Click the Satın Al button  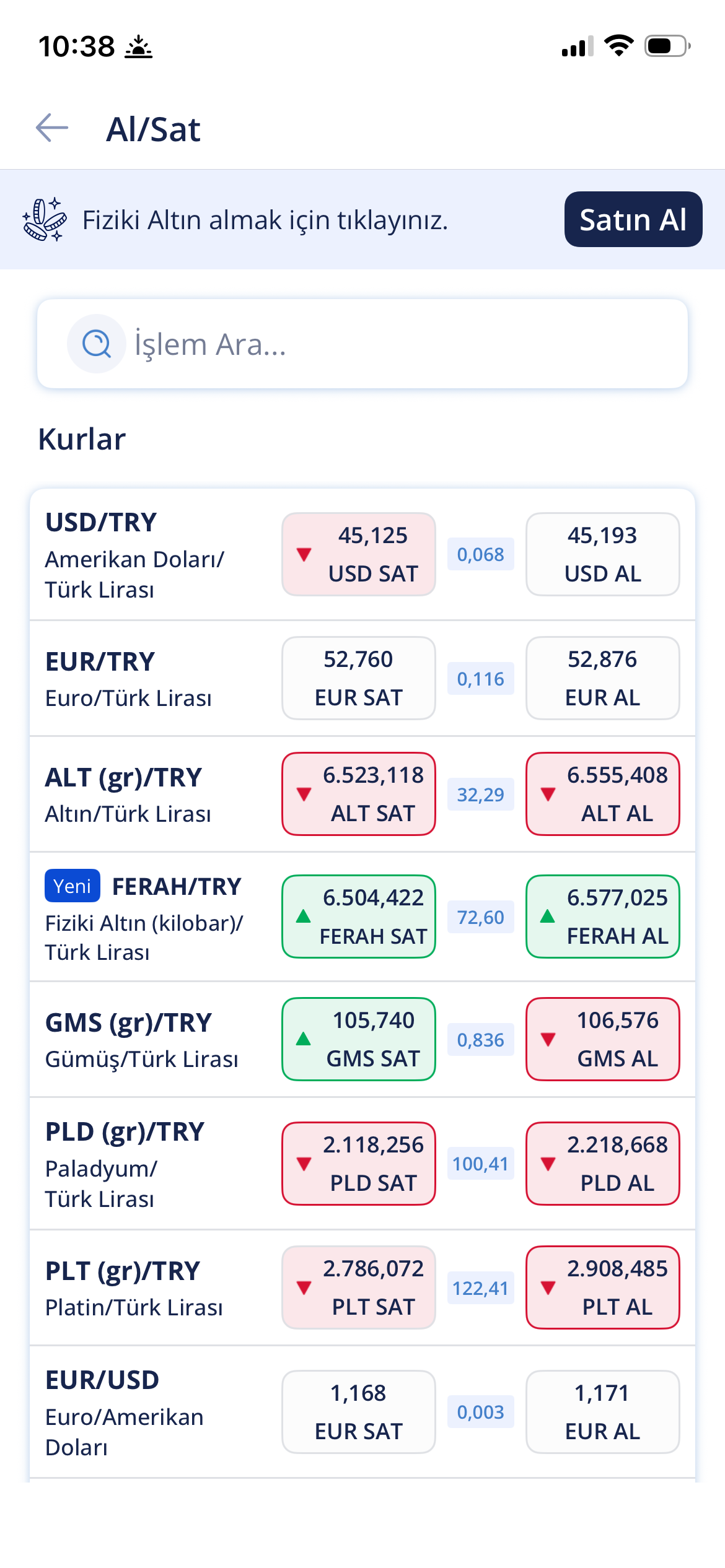633,219
